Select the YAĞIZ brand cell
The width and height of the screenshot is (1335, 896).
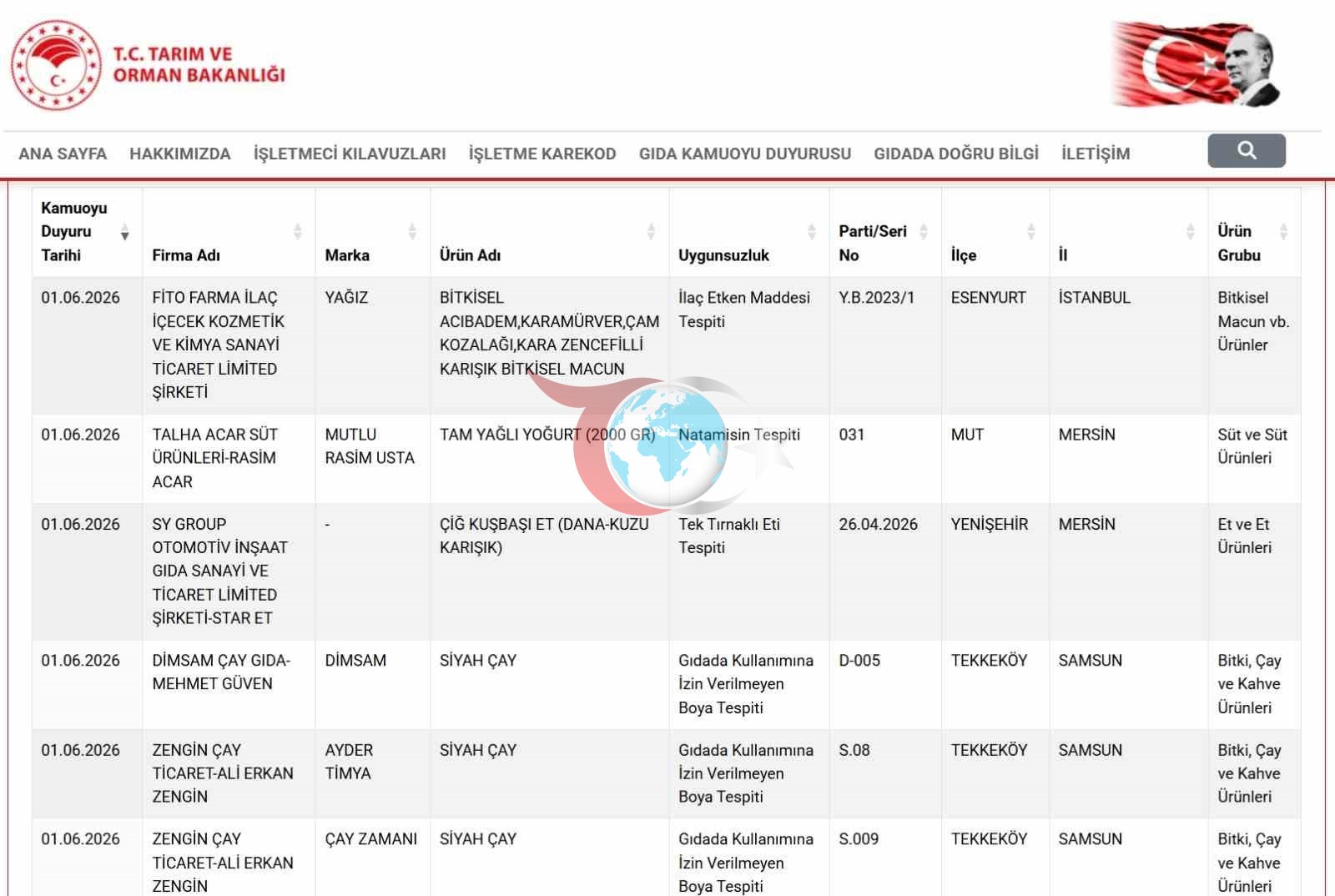click(x=373, y=345)
